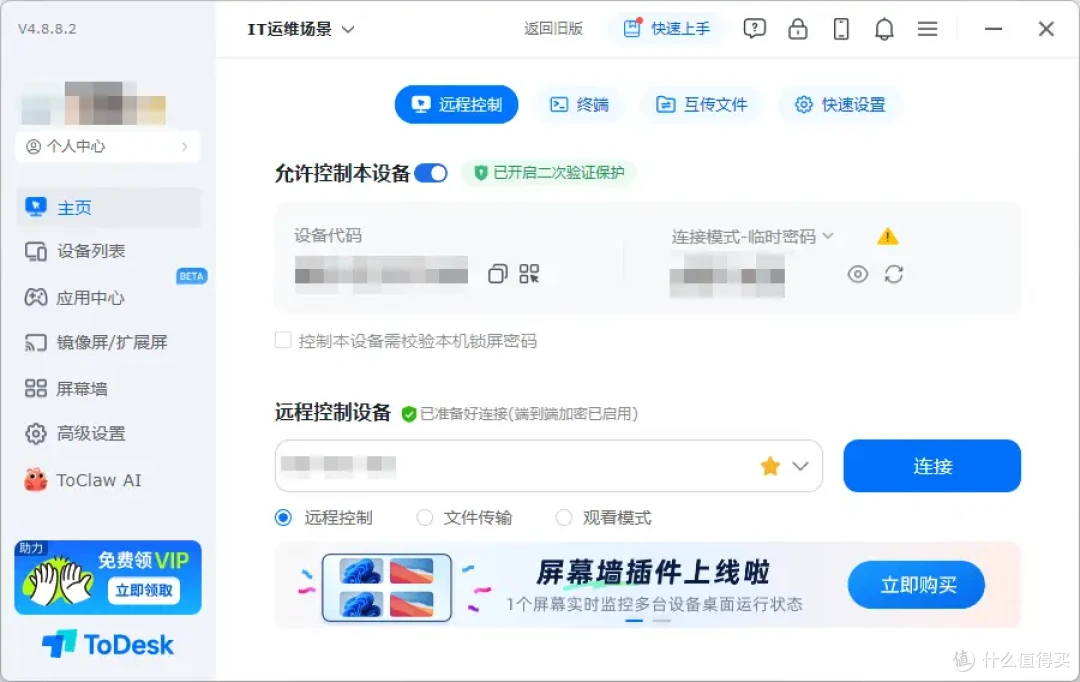
Task: Switch to the 终端 tab
Action: [x=579, y=105]
